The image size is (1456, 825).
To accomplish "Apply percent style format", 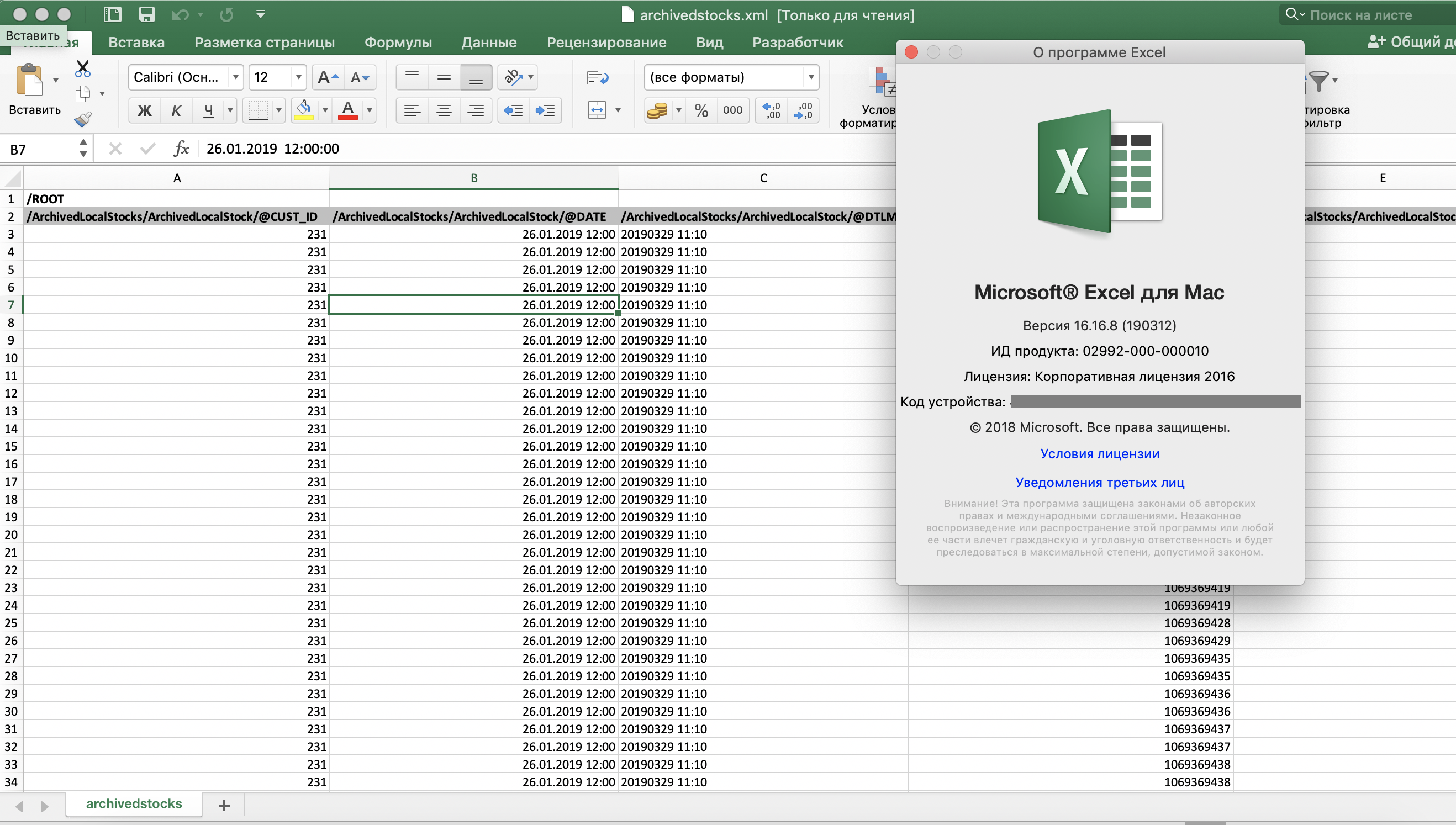I will click(x=701, y=110).
